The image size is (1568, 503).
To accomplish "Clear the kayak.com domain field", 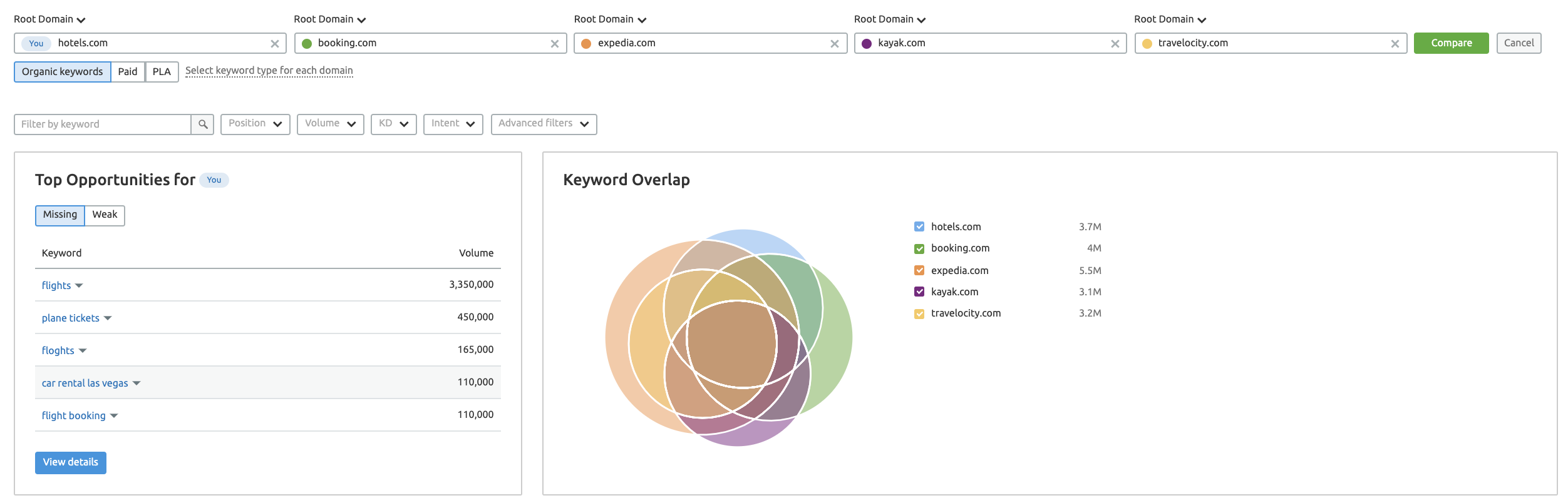I will coord(1115,44).
